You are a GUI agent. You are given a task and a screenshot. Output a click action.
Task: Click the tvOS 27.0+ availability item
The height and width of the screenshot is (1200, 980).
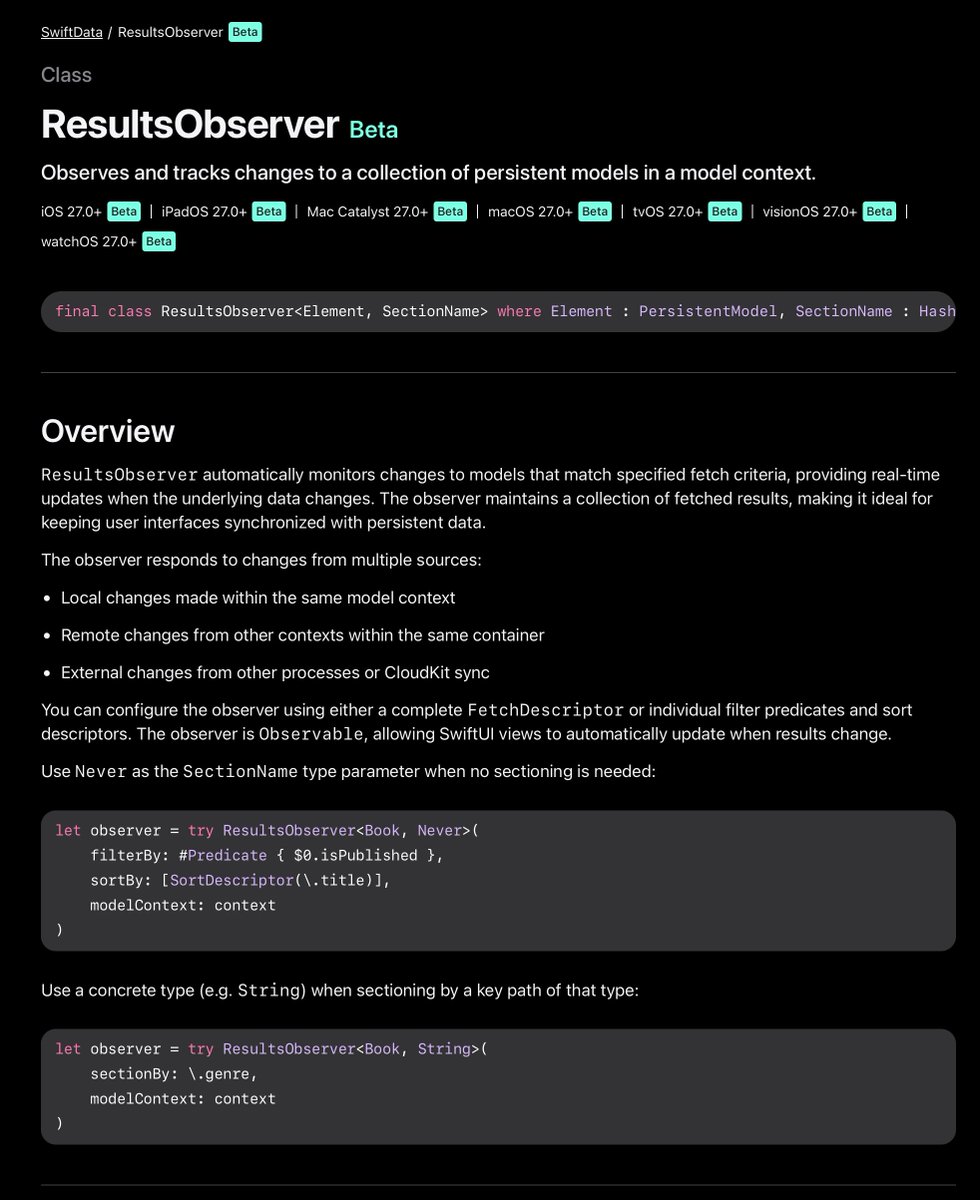(668, 211)
